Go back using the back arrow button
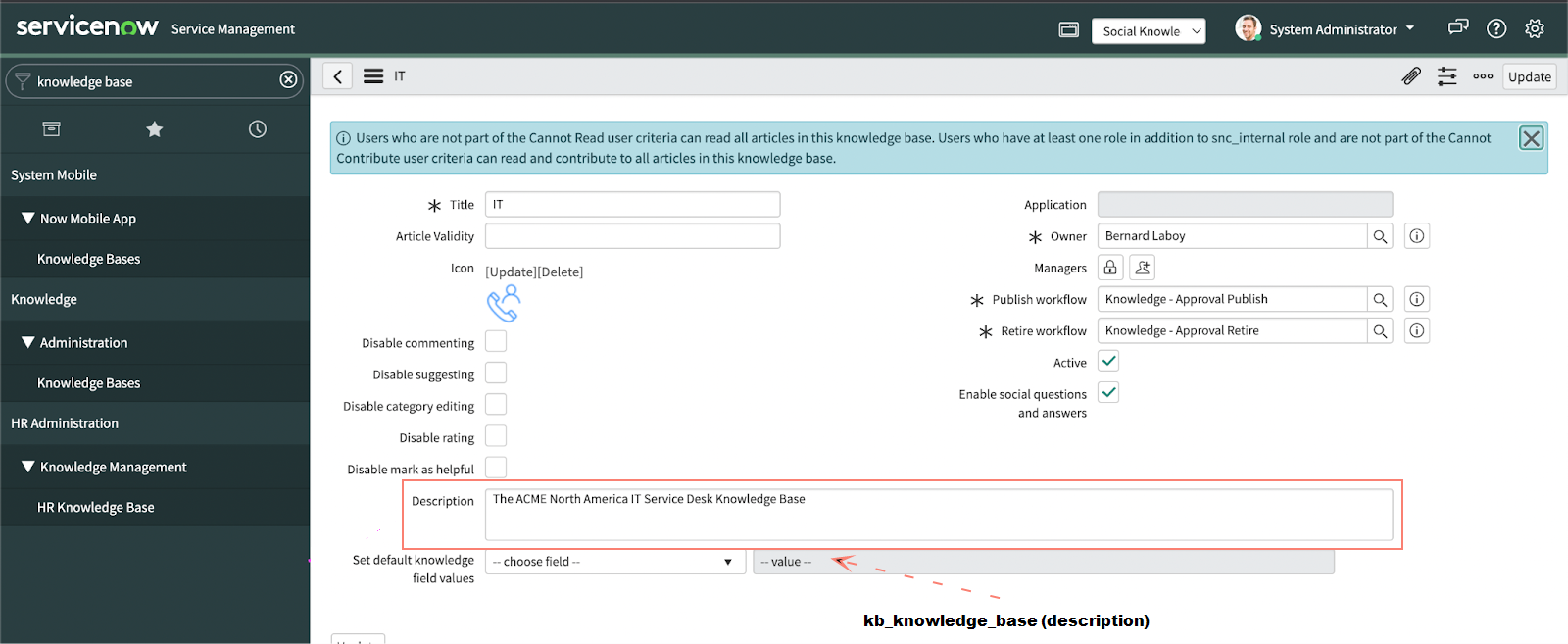 338,76
